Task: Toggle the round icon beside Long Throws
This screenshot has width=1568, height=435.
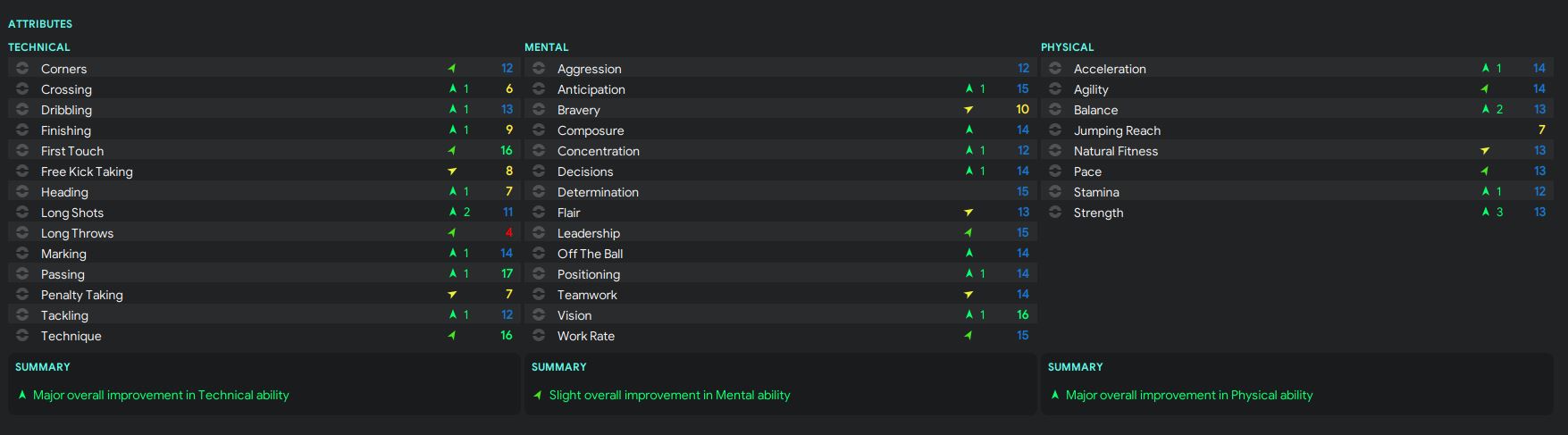Action: [x=22, y=233]
